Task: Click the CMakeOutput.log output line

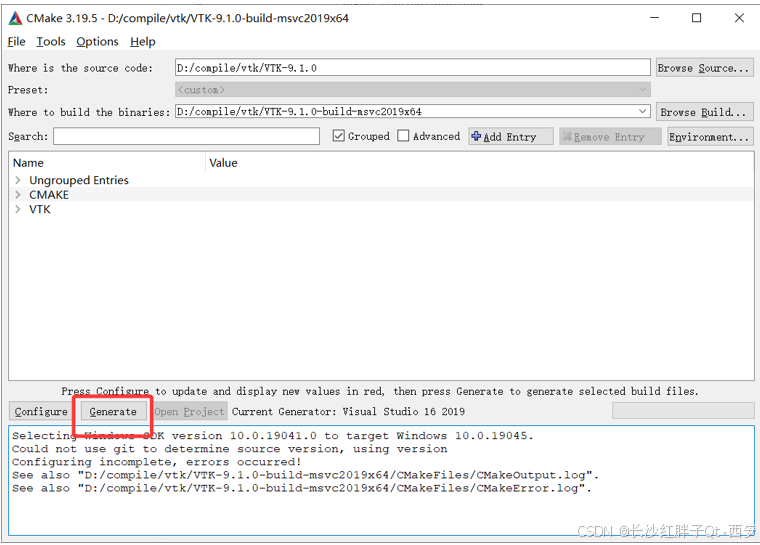Action: click(305, 475)
